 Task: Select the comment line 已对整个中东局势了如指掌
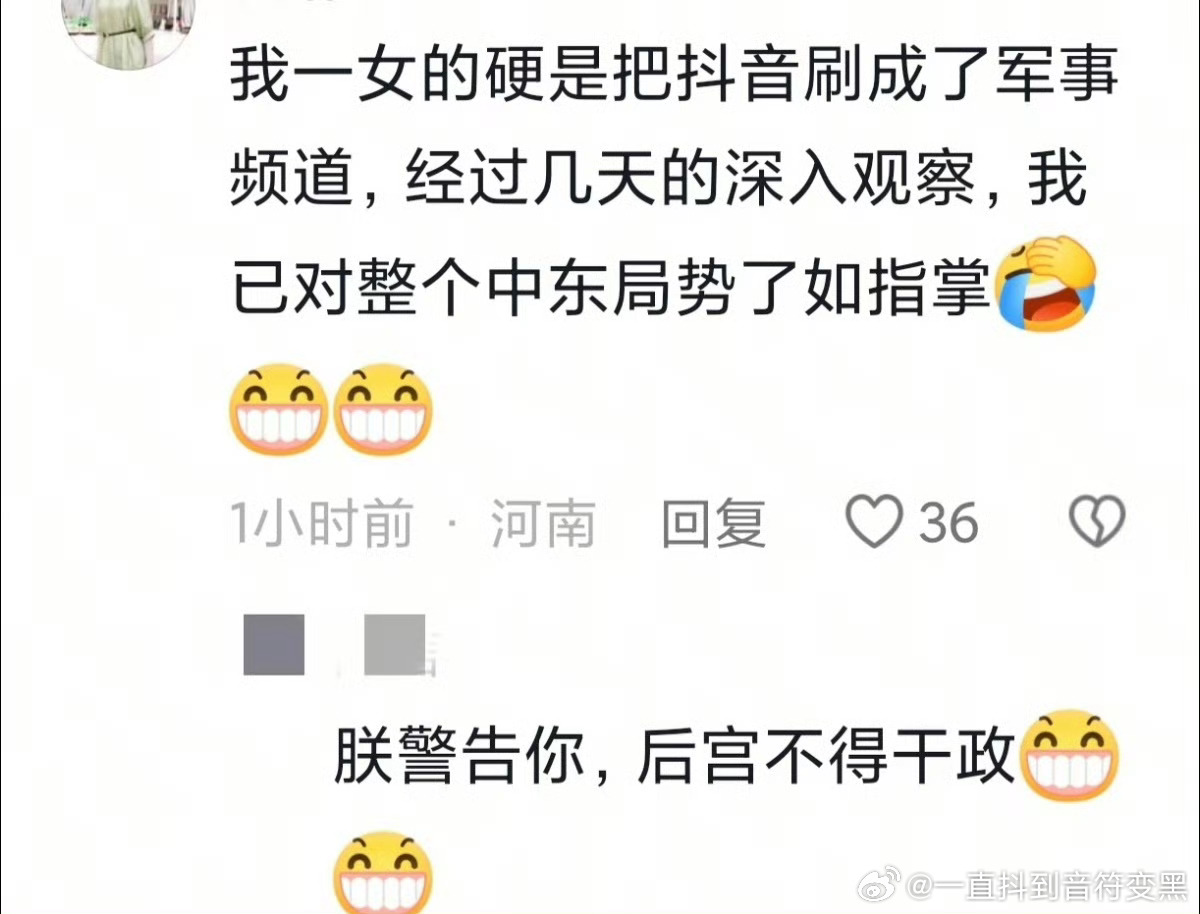point(611,286)
